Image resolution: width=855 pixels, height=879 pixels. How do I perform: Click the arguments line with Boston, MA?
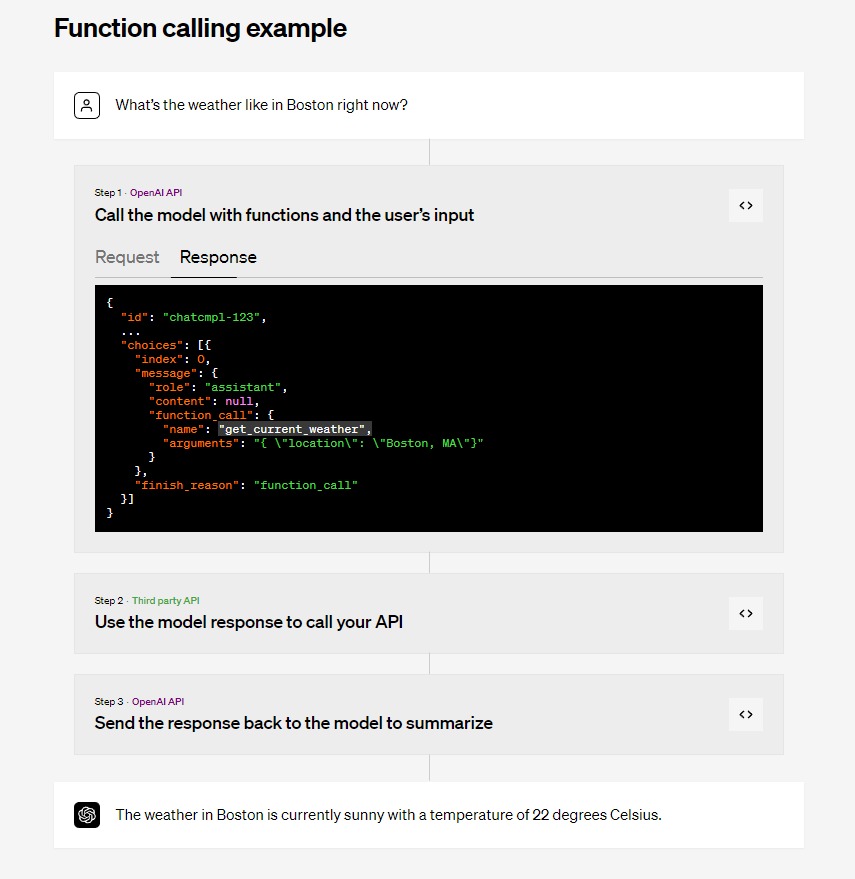pos(323,443)
